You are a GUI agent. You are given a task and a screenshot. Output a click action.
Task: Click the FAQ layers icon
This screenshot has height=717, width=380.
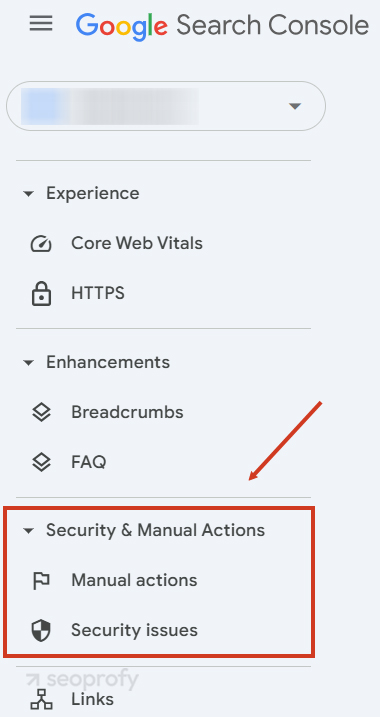coord(41,462)
